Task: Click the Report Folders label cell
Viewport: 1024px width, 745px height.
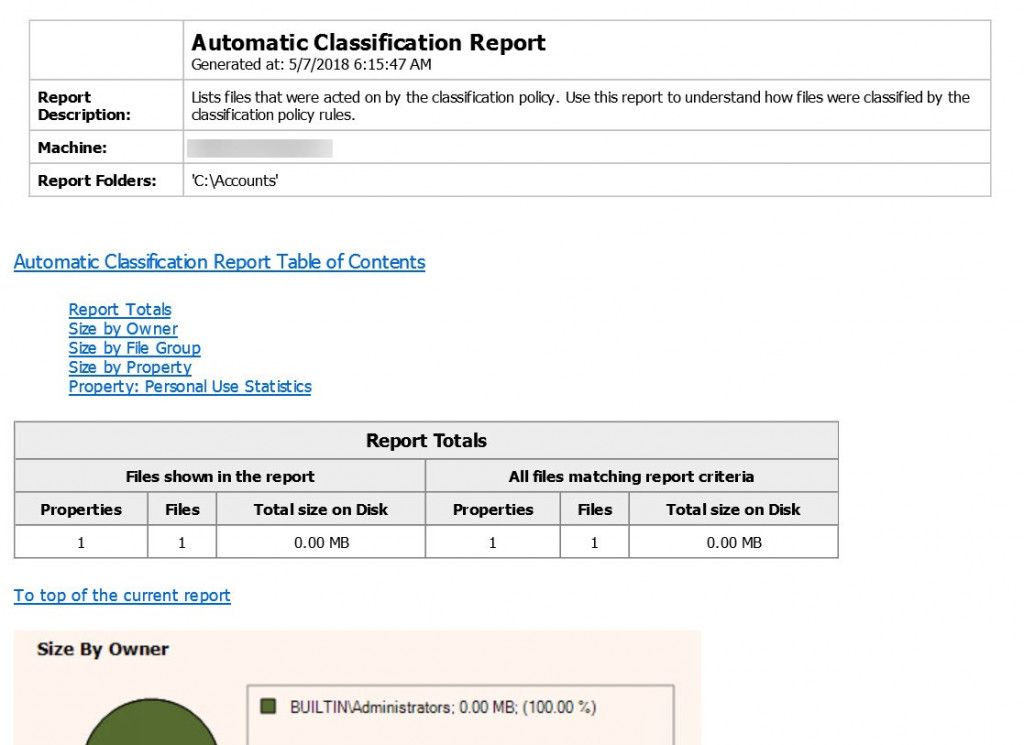Action: point(106,180)
